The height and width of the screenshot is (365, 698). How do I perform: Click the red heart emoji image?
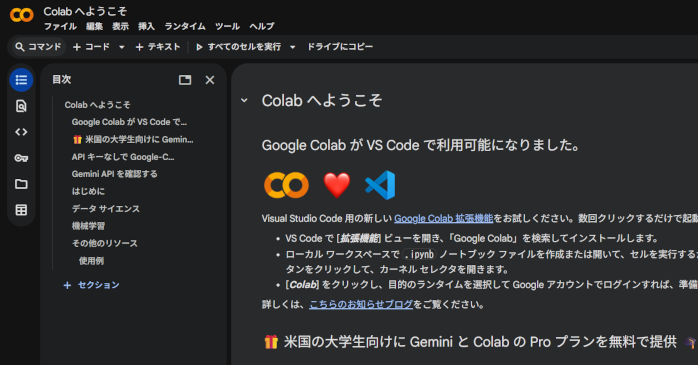337,185
